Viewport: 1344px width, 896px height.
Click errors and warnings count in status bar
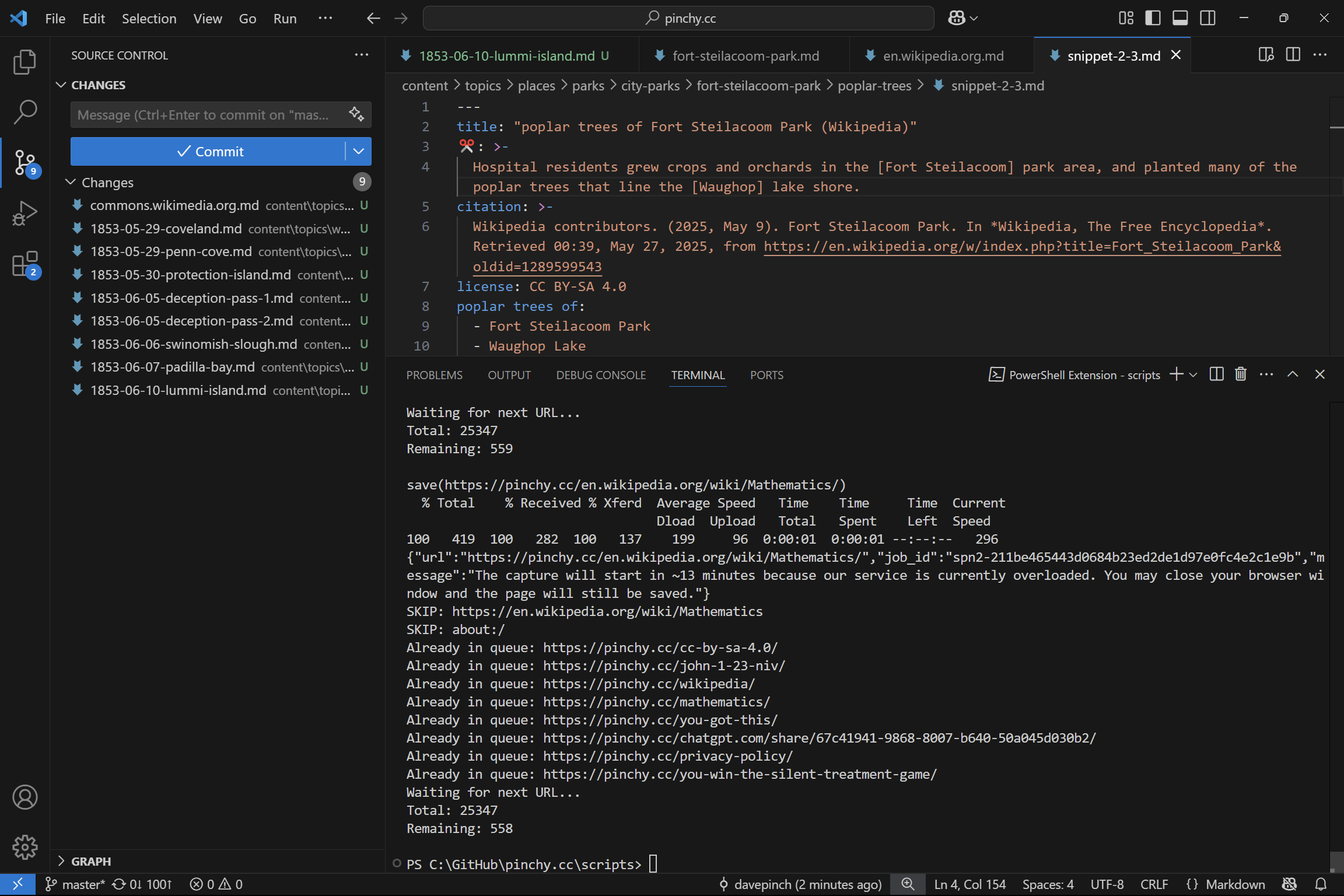pos(216,884)
